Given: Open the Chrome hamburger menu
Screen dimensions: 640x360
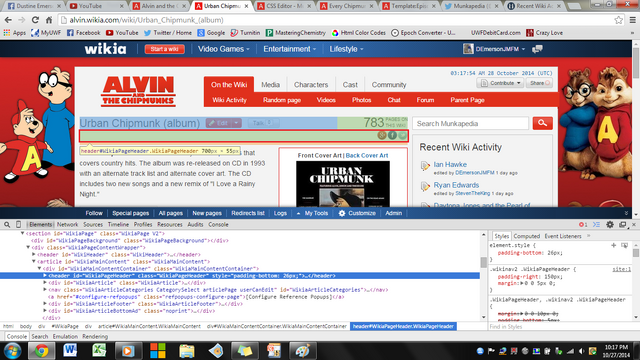Looking at the screenshot, I should (633, 20).
